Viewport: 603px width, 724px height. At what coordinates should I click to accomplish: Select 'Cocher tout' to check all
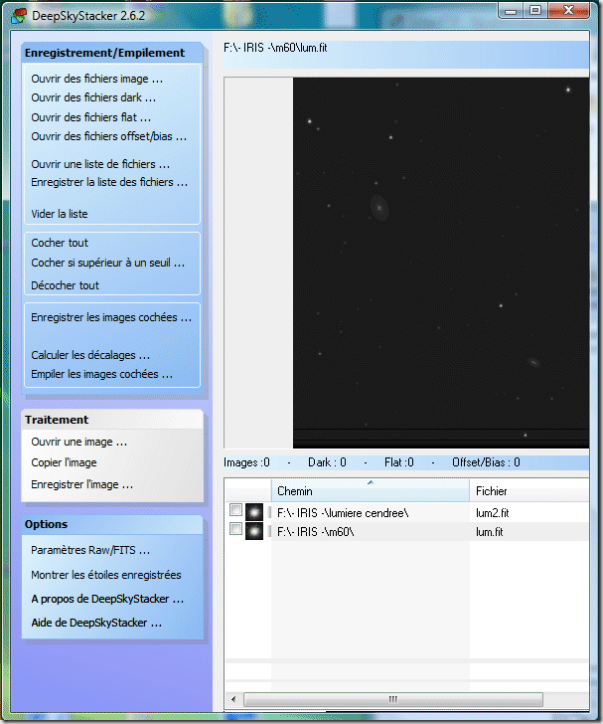click(x=59, y=243)
